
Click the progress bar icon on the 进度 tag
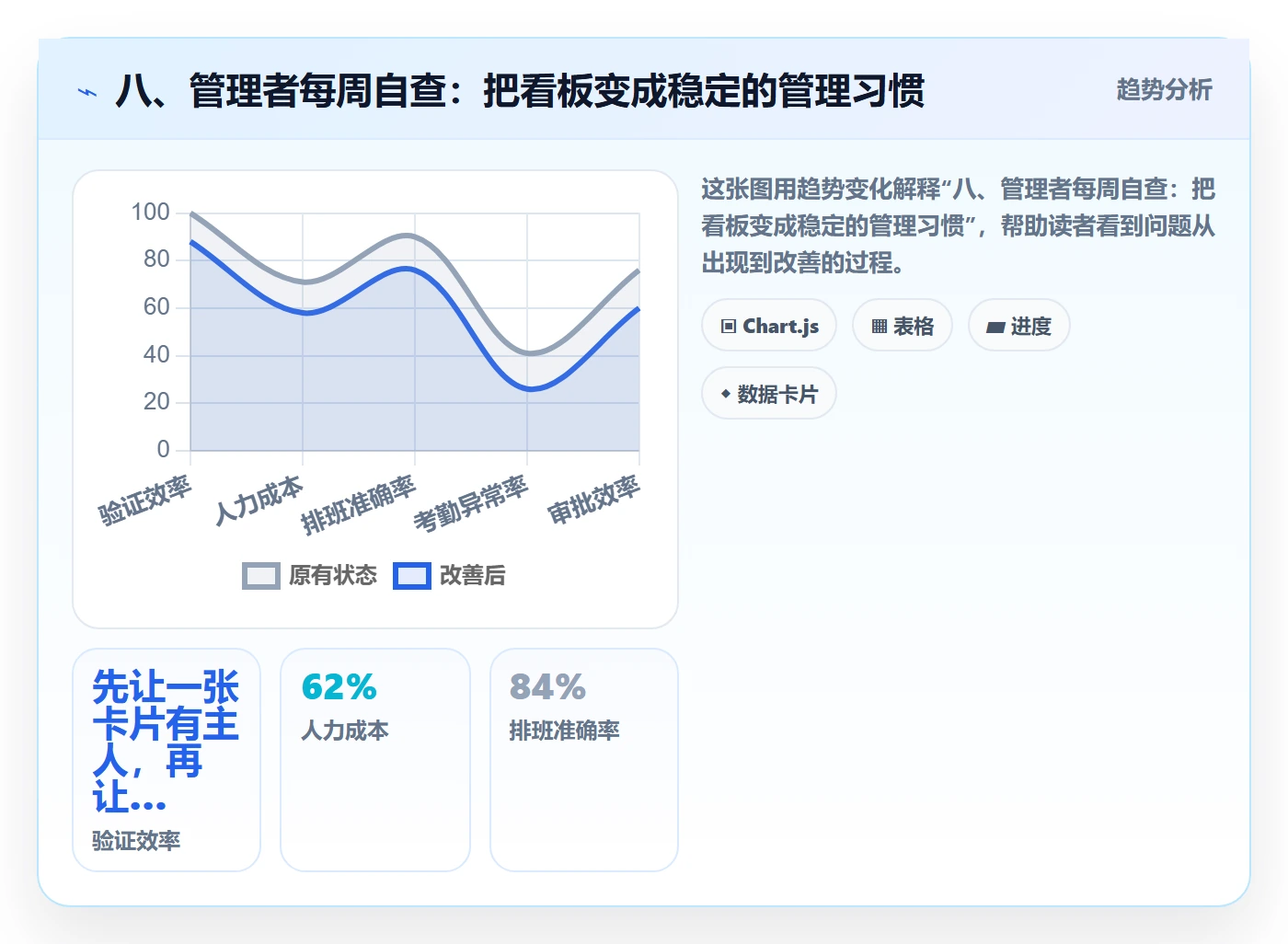995,327
